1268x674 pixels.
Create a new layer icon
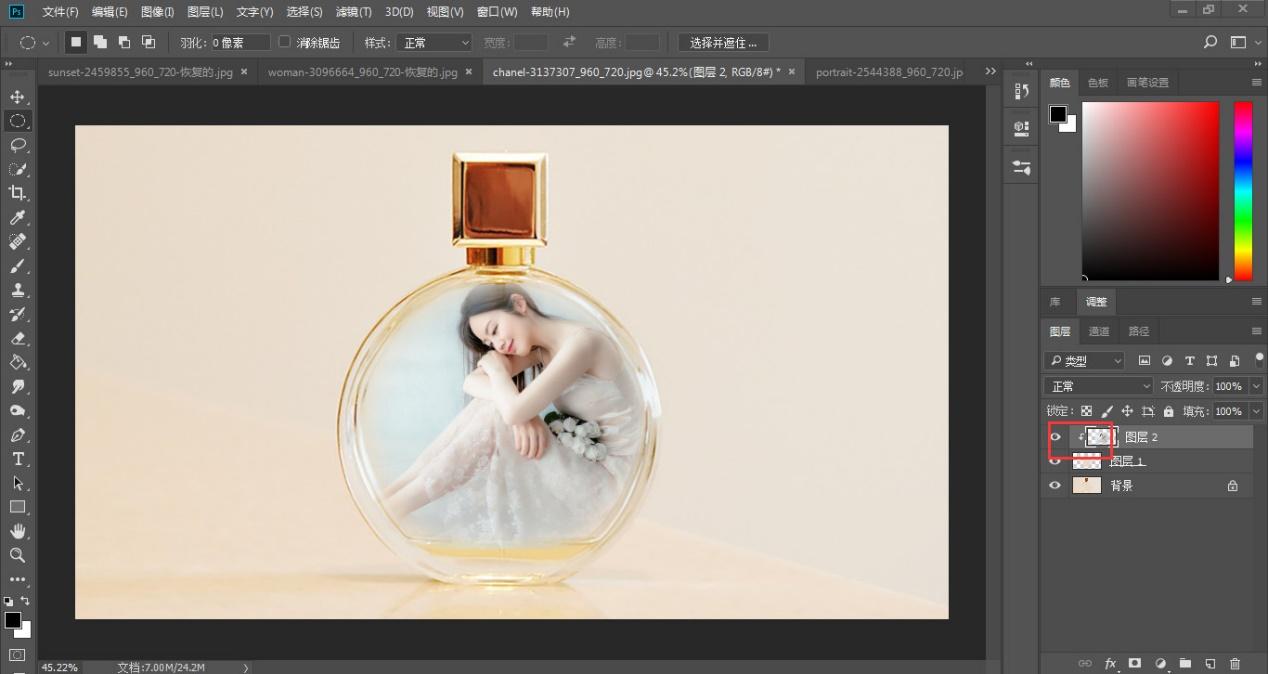click(x=1210, y=663)
